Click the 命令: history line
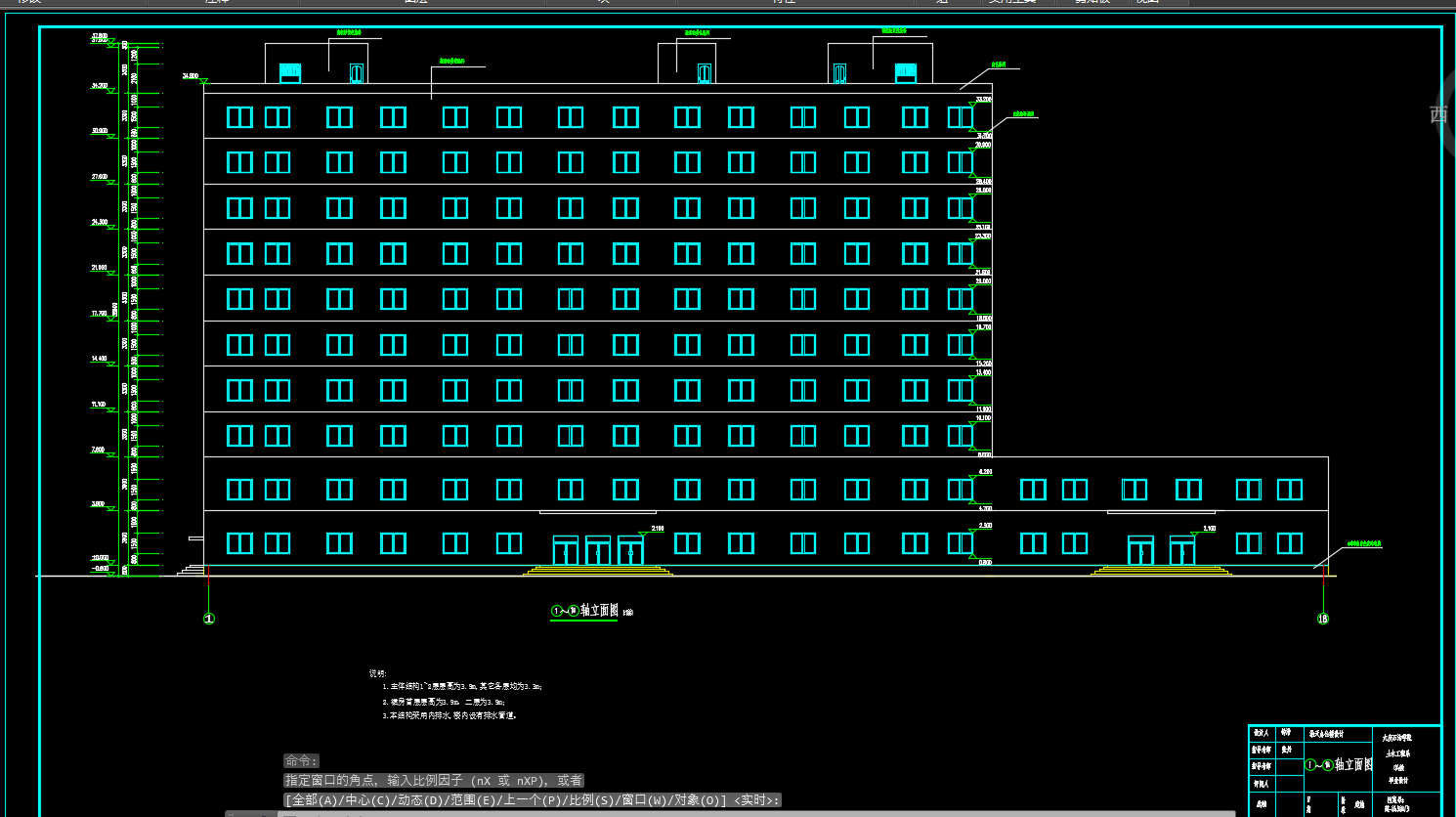1456x817 pixels. [x=301, y=760]
